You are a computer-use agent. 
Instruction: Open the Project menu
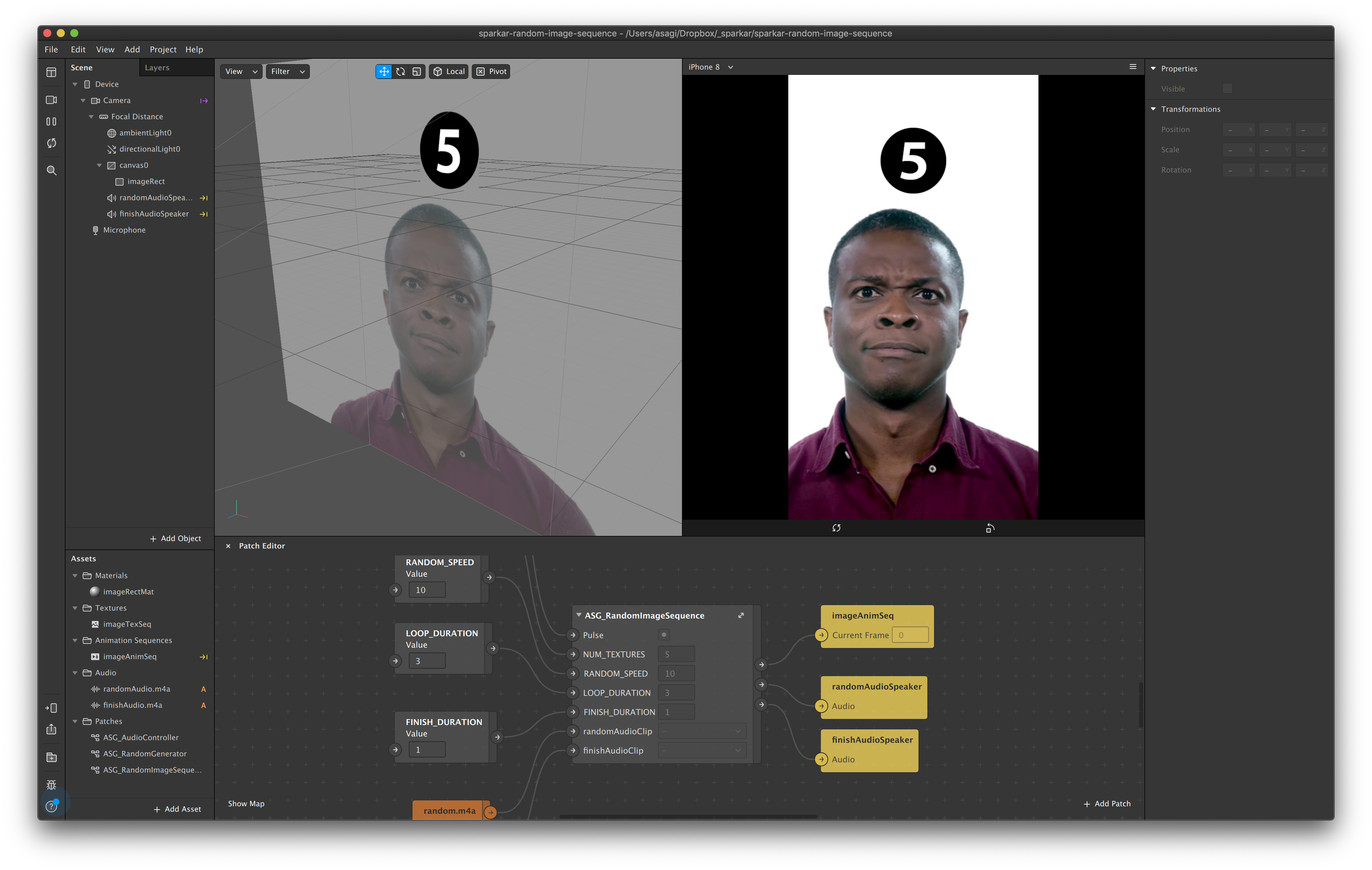tap(163, 50)
